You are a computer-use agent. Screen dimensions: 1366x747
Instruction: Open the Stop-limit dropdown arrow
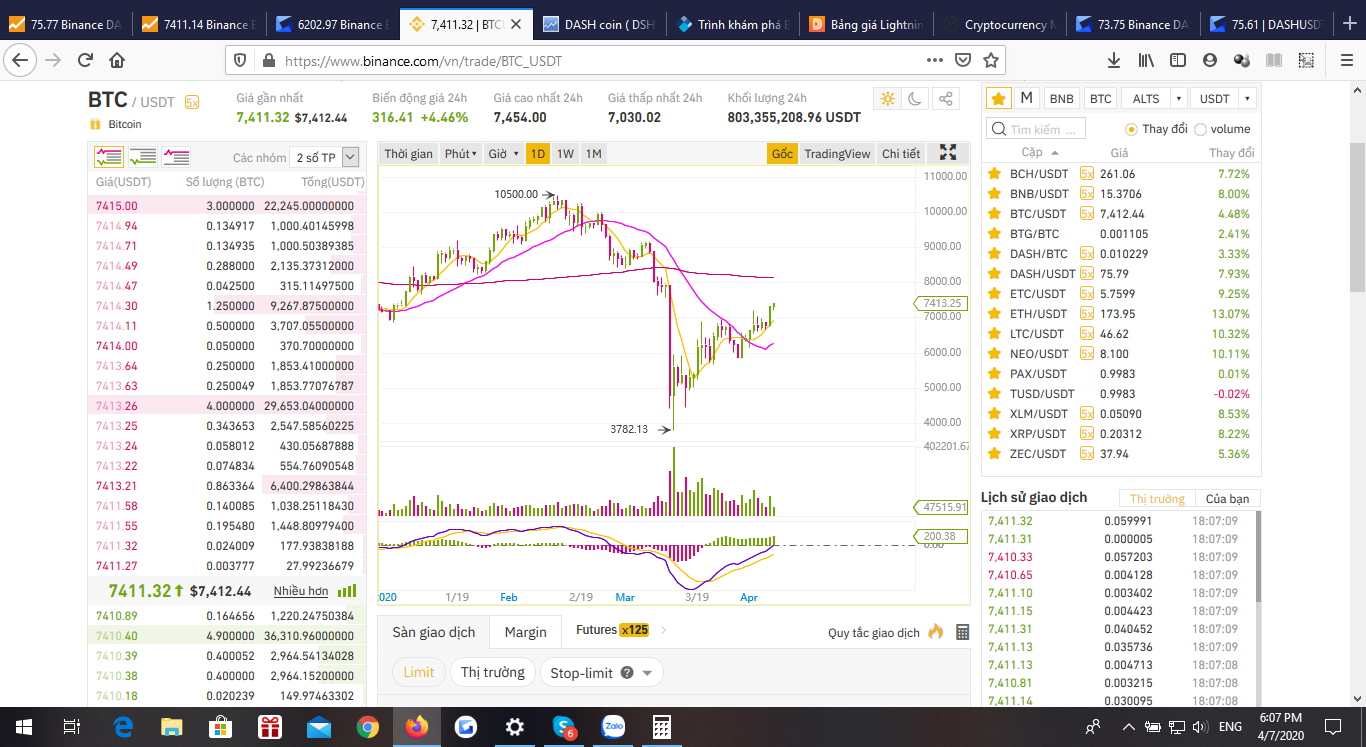coord(646,673)
